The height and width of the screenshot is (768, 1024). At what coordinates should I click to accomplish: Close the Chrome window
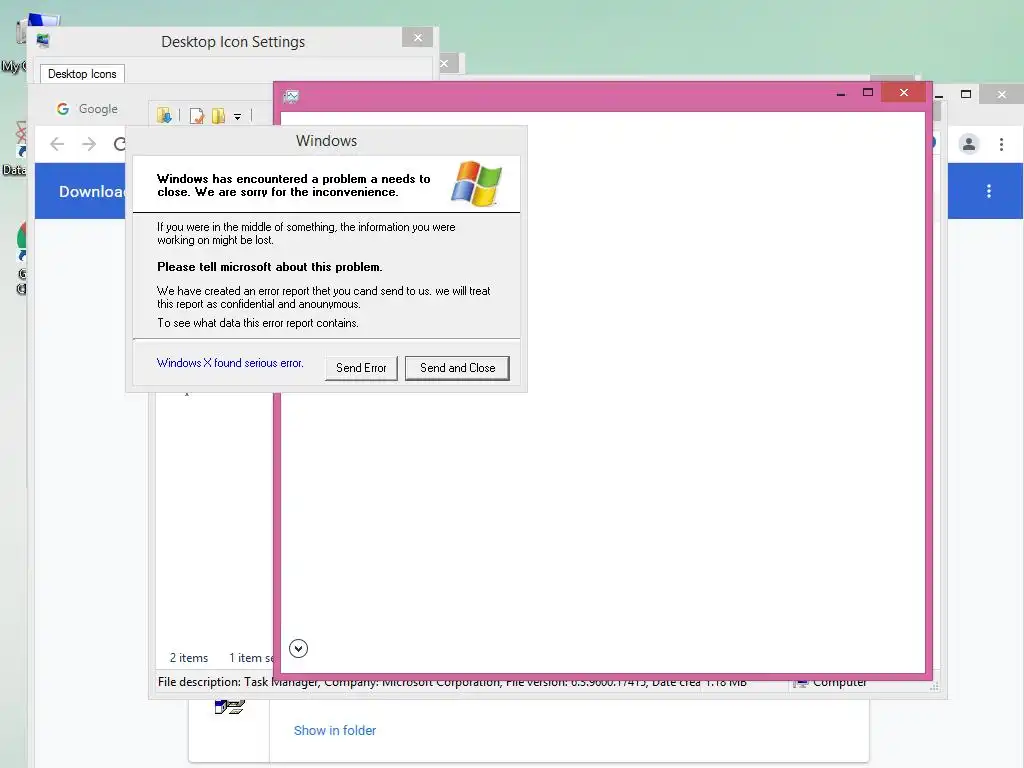(1002, 95)
